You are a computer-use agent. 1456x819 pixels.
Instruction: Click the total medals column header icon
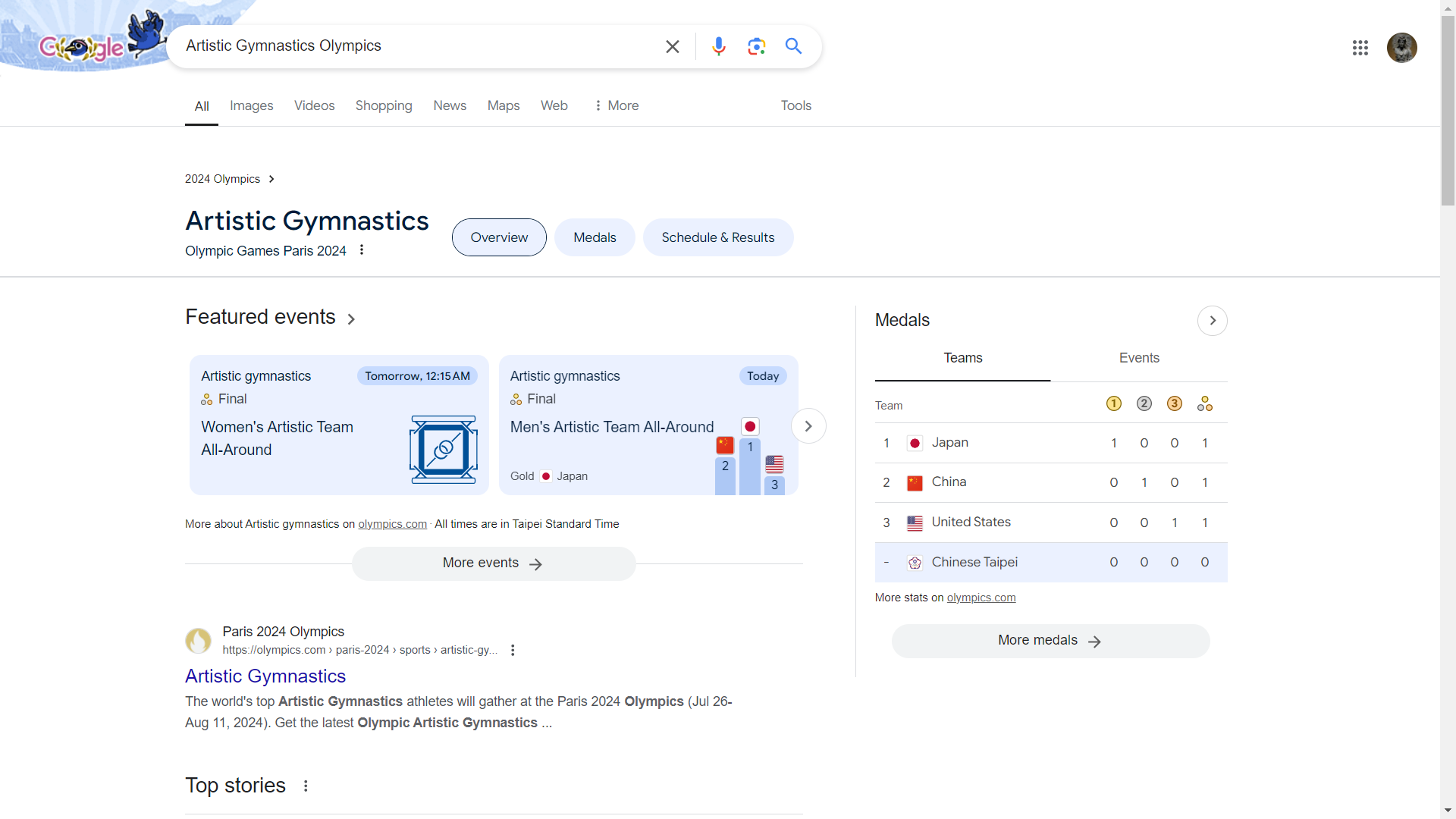[x=1204, y=403]
